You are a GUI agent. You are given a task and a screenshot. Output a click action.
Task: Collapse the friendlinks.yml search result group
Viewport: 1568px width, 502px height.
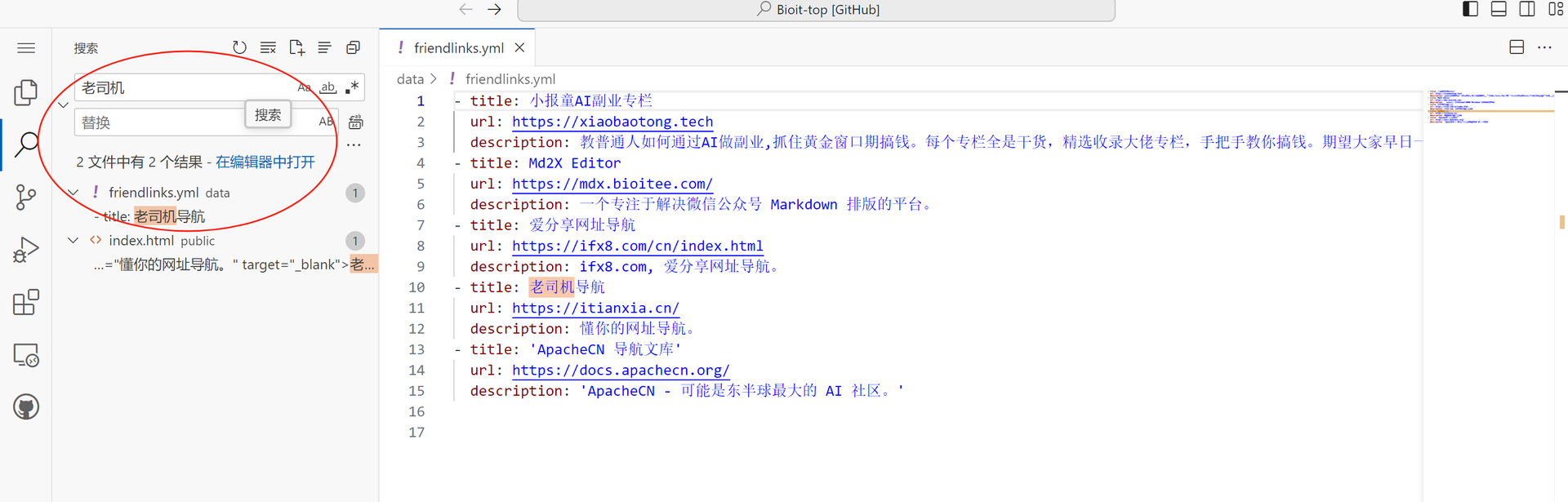pyautogui.click(x=73, y=193)
